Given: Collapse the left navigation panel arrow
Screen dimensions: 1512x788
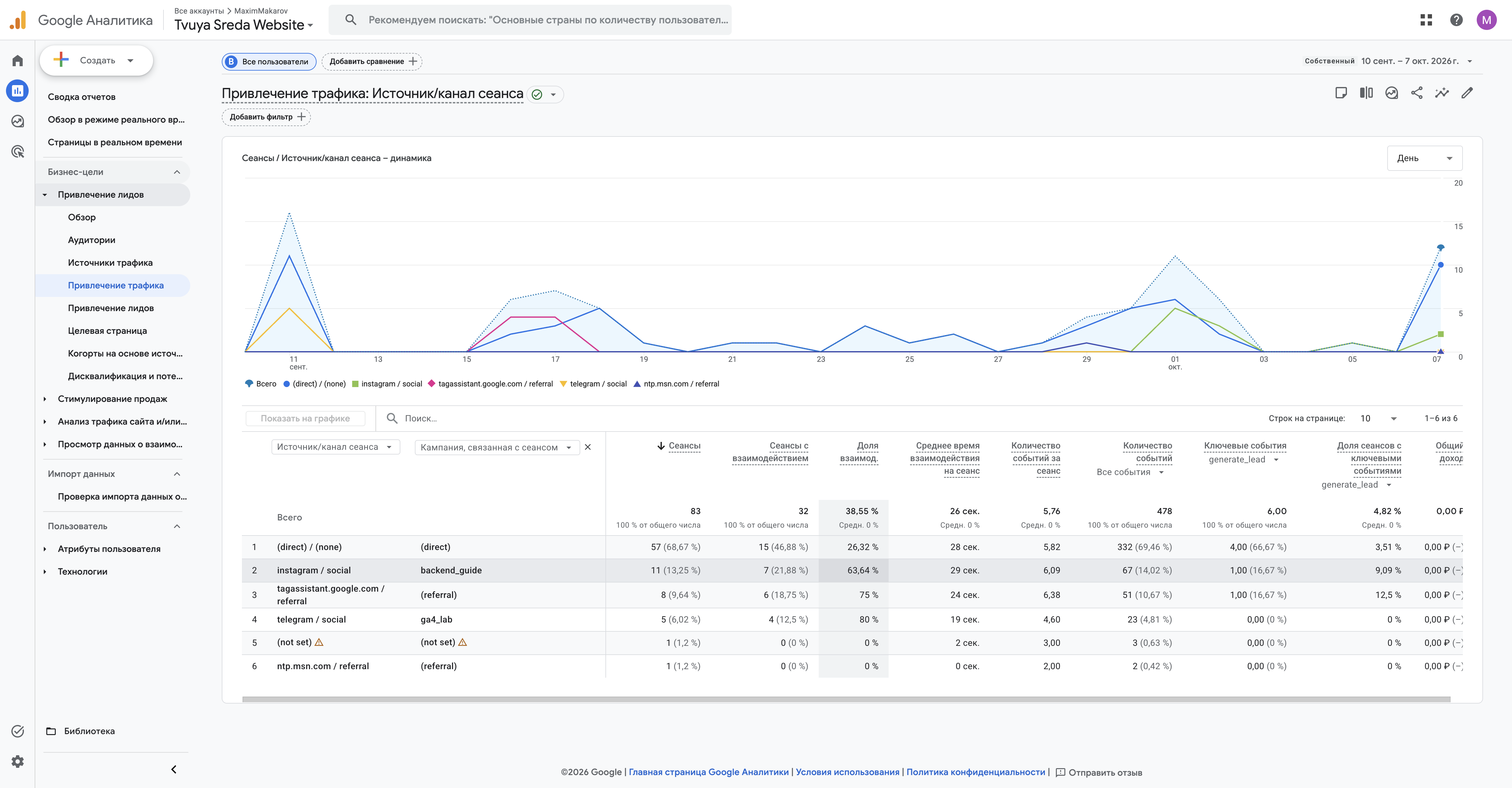Looking at the screenshot, I should (x=174, y=769).
